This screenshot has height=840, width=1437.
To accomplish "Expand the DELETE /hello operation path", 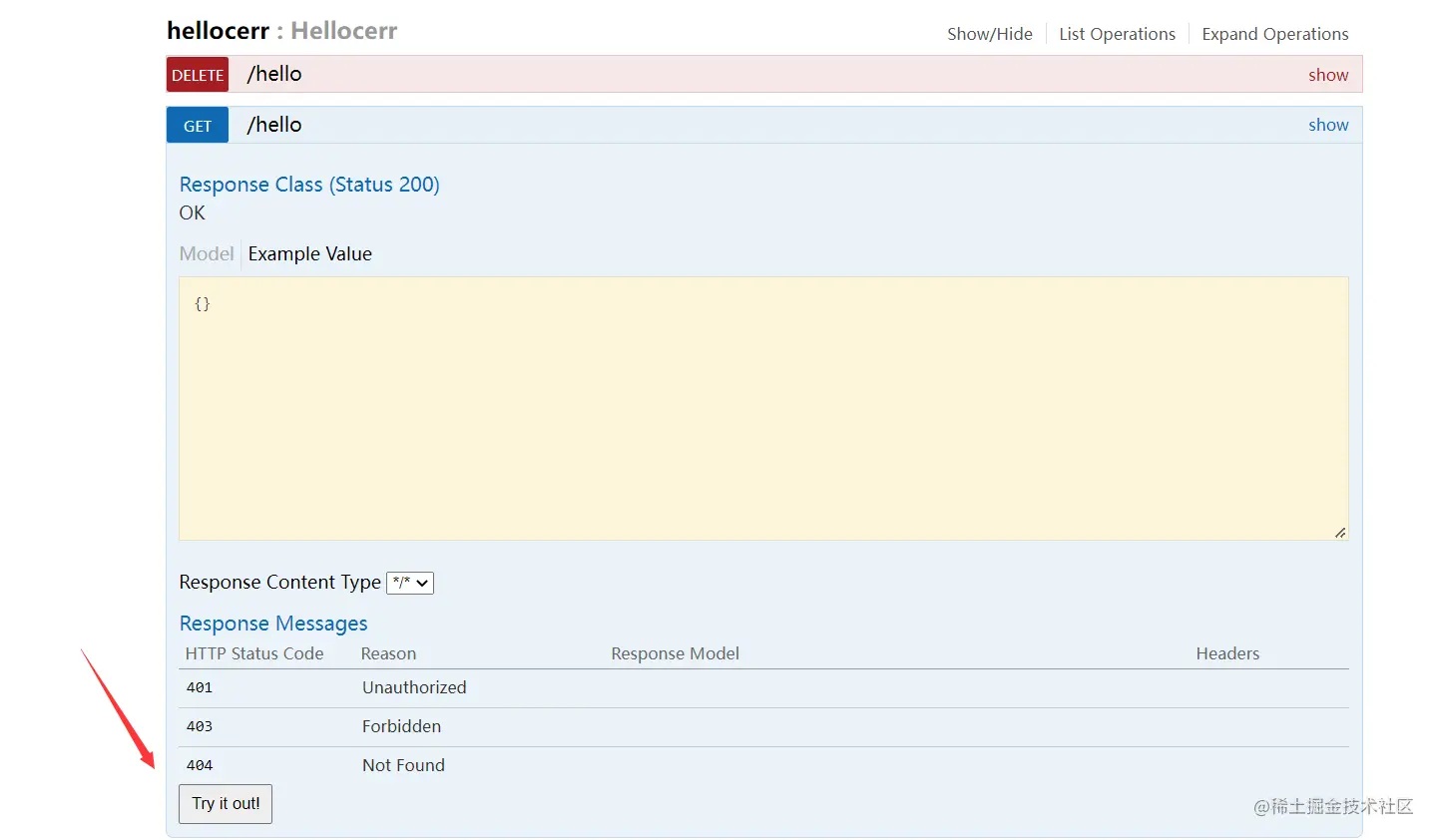I will [x=274, y=74].
